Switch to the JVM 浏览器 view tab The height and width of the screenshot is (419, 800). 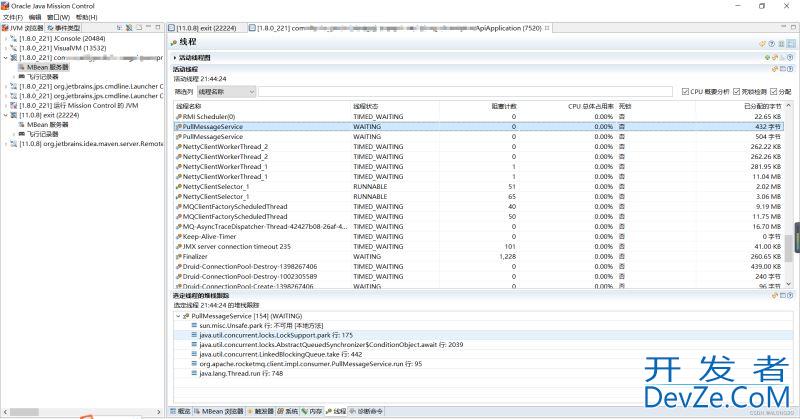click(x=23, y=28)
